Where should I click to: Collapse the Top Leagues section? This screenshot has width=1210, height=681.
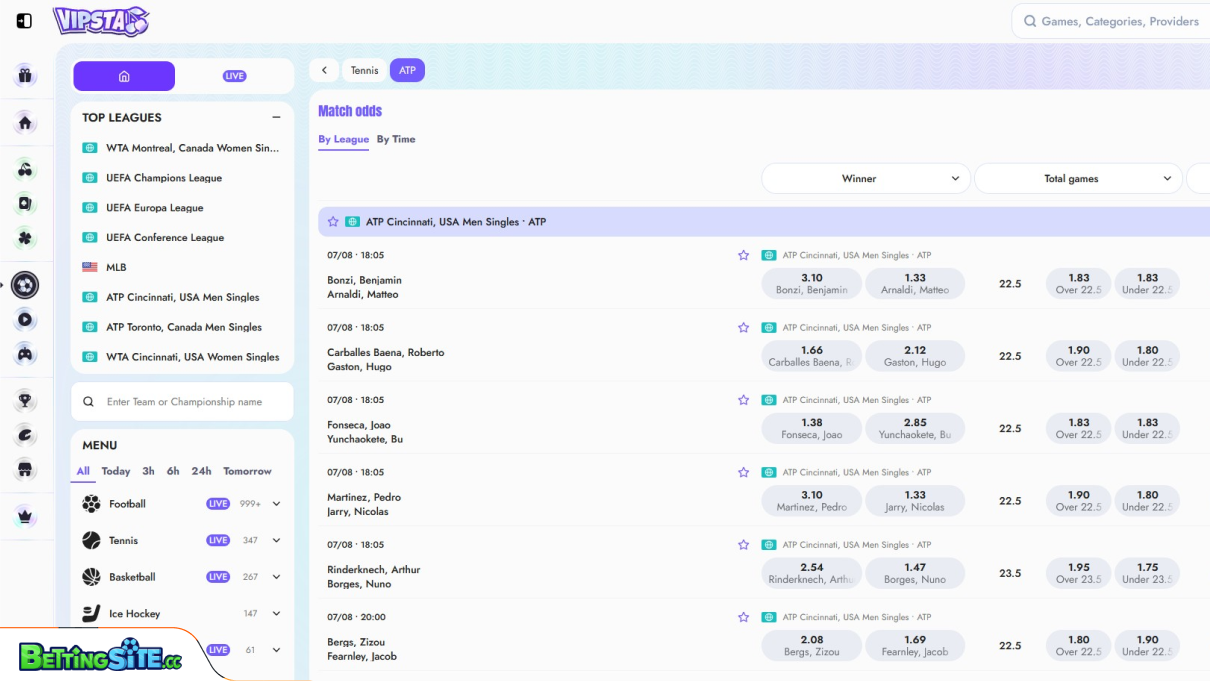pyautogui.click(x=276, y=118)
